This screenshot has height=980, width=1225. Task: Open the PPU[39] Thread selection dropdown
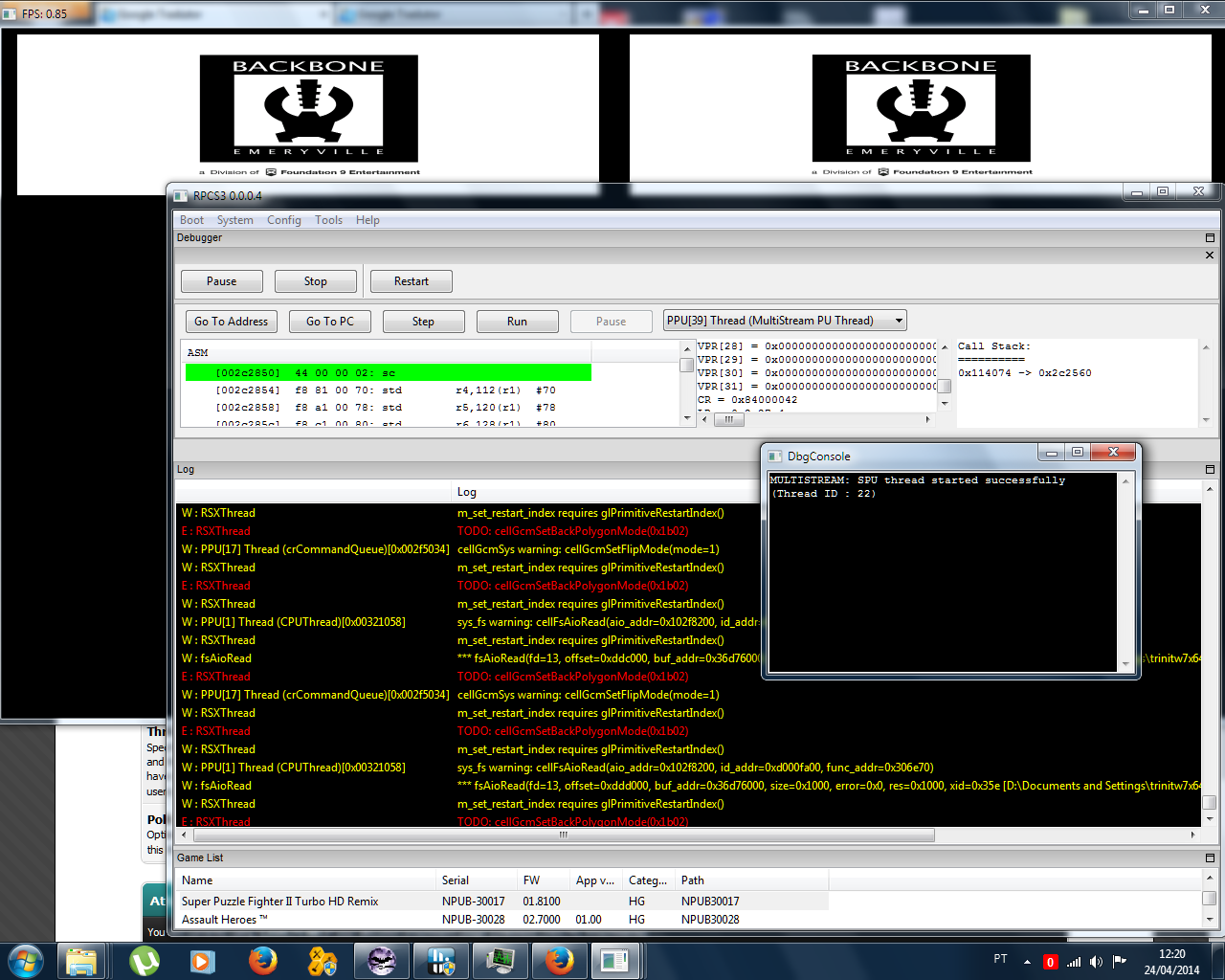(x=785, y=321)
